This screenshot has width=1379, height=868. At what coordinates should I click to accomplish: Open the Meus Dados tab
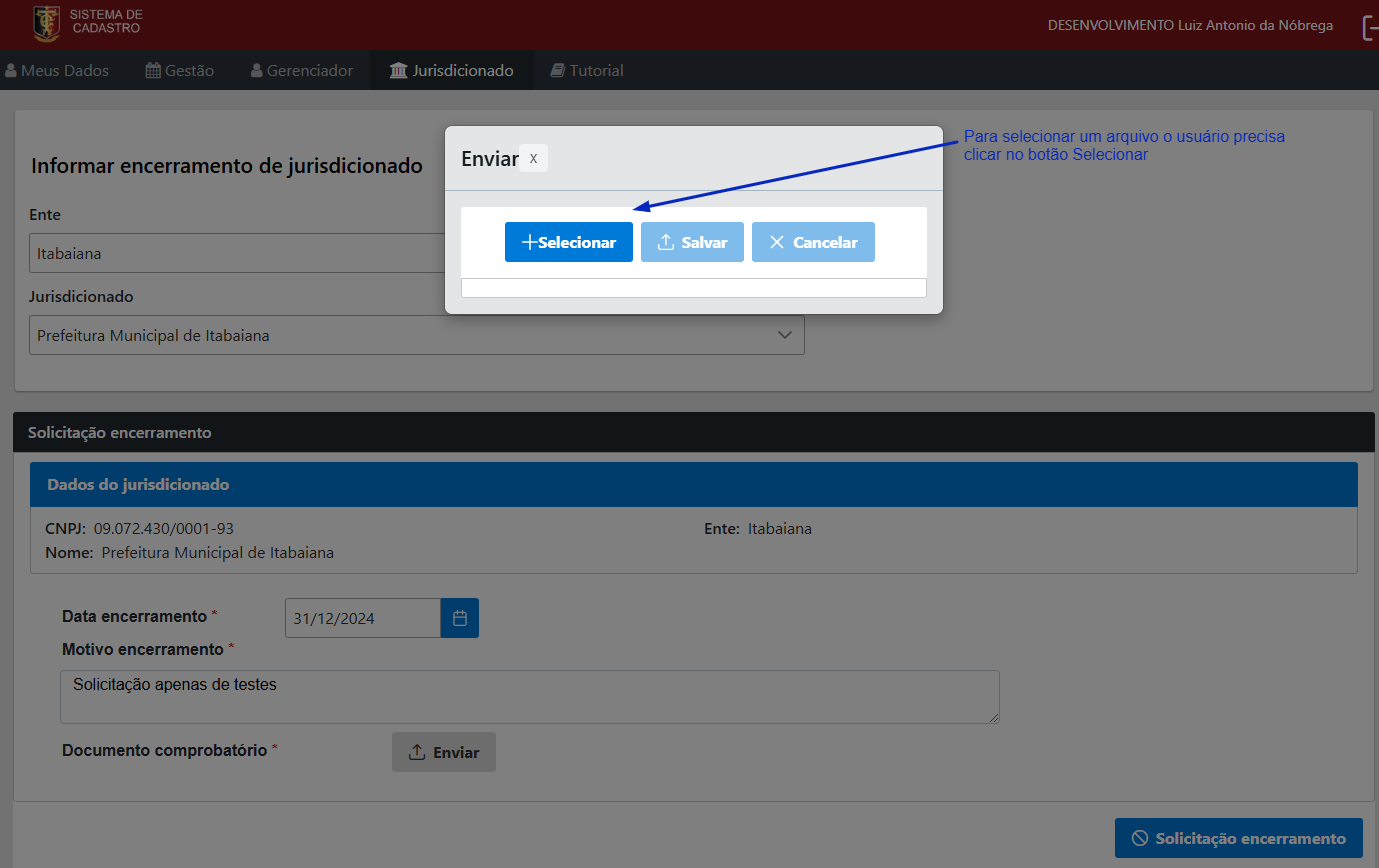[x=57, y=71]
